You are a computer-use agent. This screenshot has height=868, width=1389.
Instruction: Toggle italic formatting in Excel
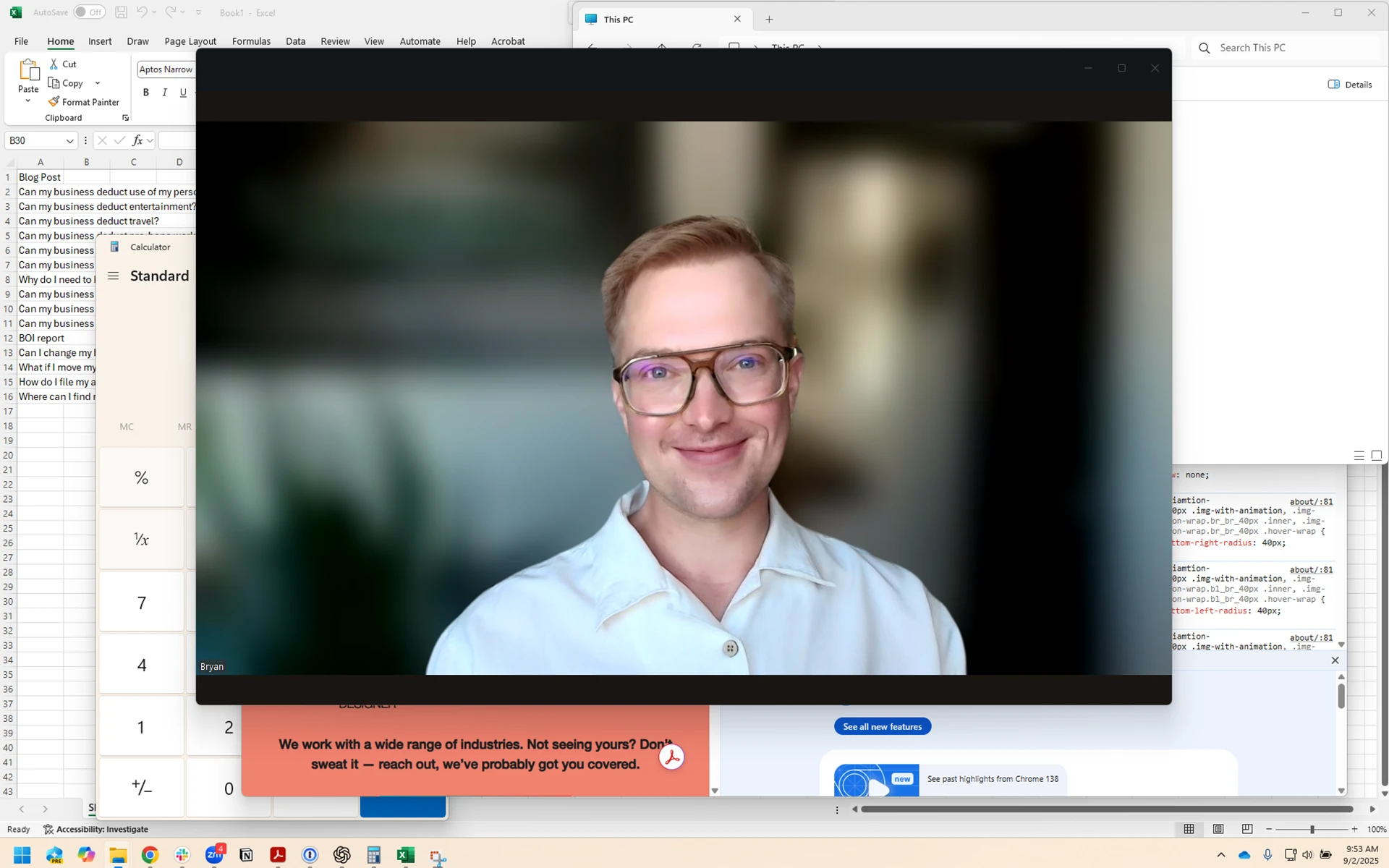point(164,93)
